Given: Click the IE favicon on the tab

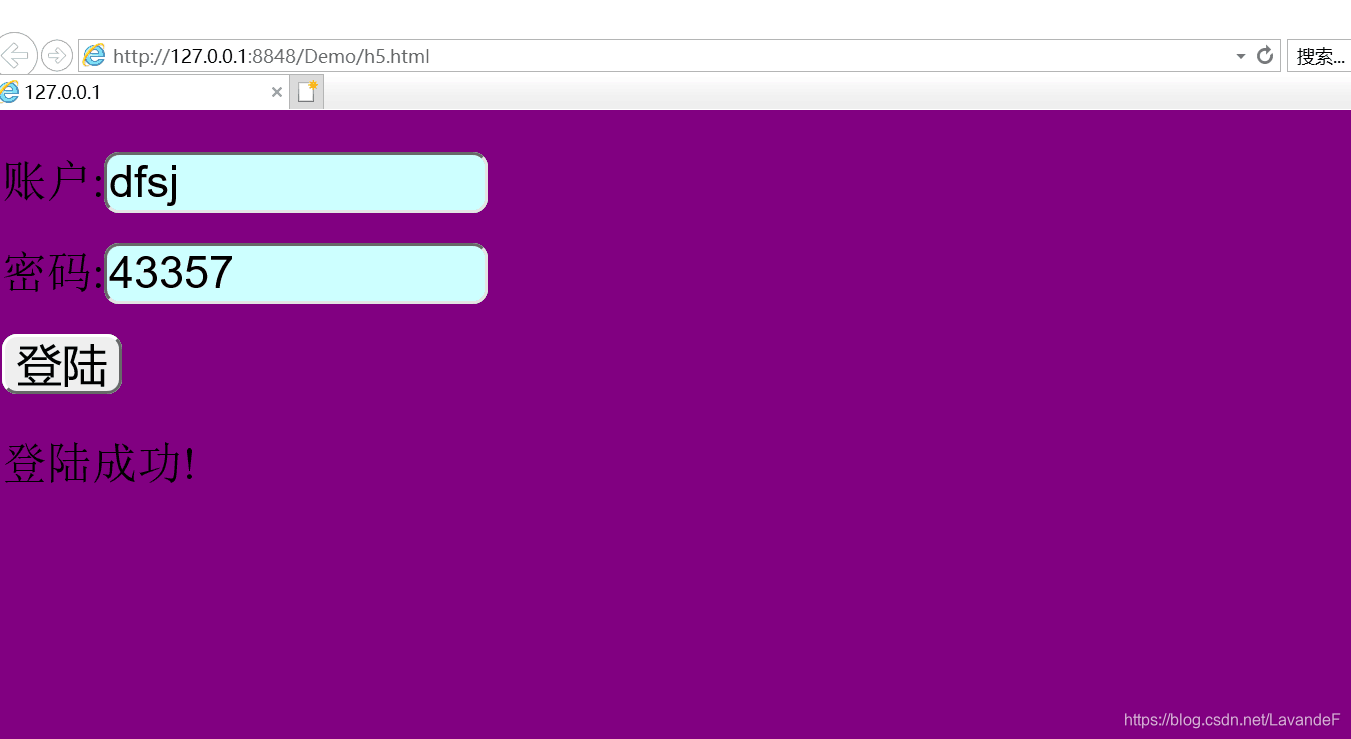Looking at the screenshot, I should (10, 92).
